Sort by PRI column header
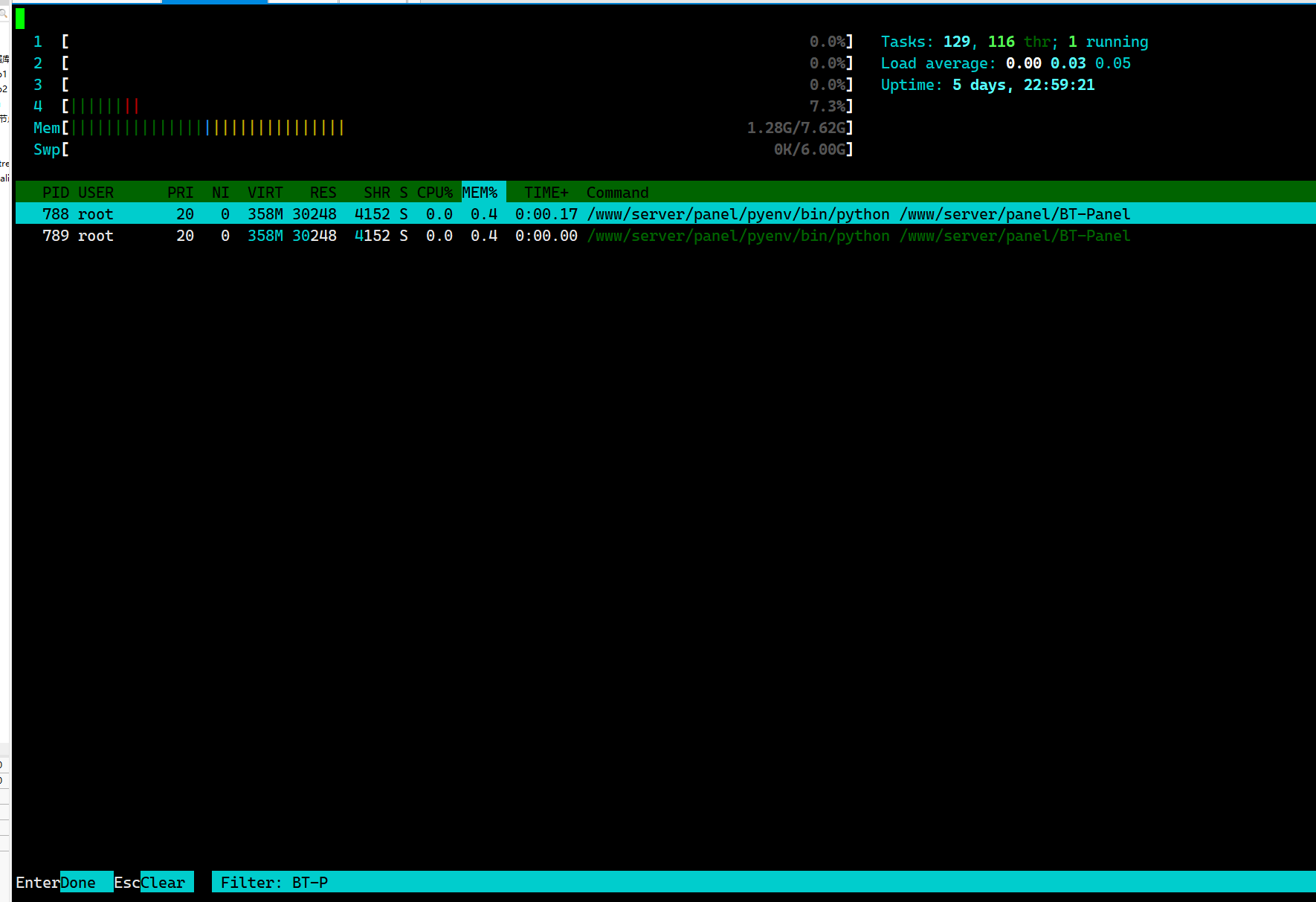The width and height of the screenshot is (1316, 902). coord(181,193)
